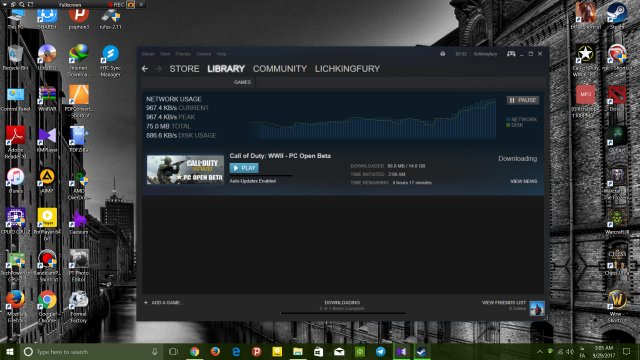Show hidden tray icons chevron
The height and width of the screenshot is (360, 640).
(x=540, y=351)
